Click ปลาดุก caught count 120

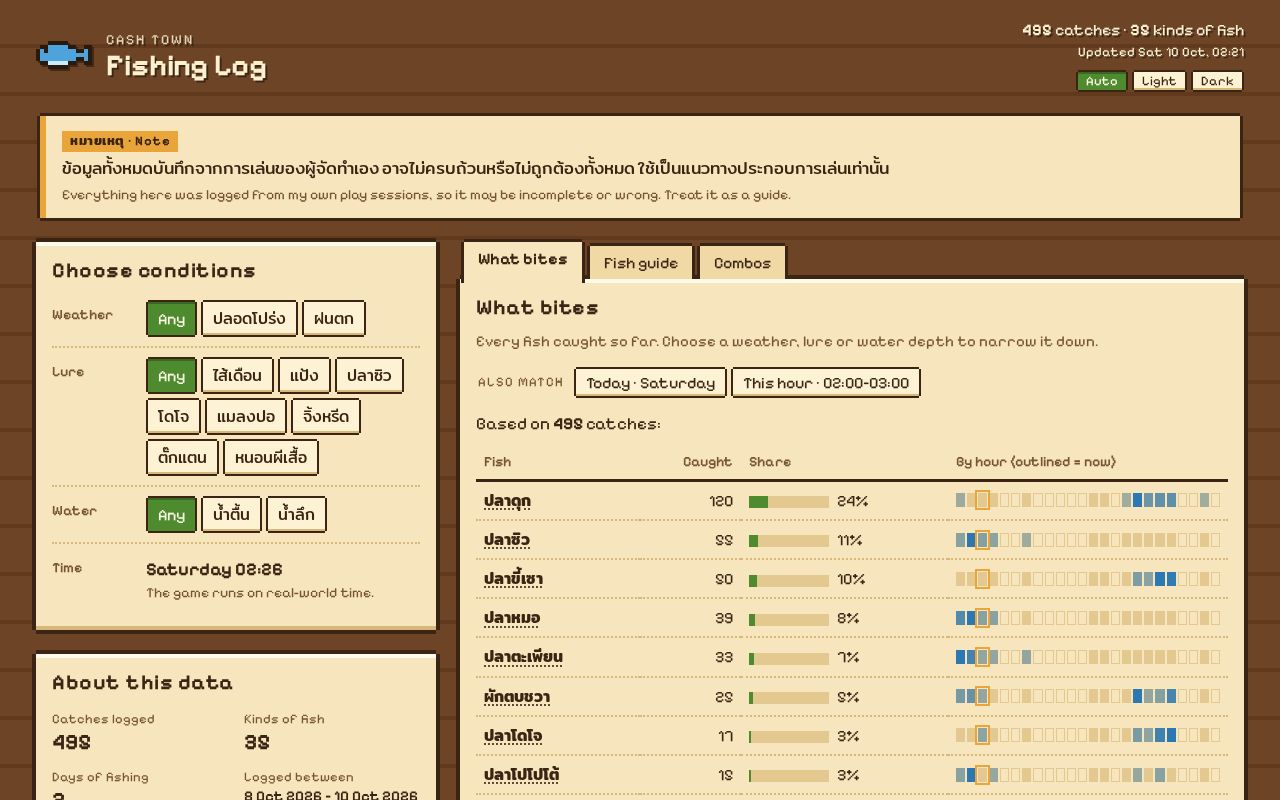(x=721, y=501)
